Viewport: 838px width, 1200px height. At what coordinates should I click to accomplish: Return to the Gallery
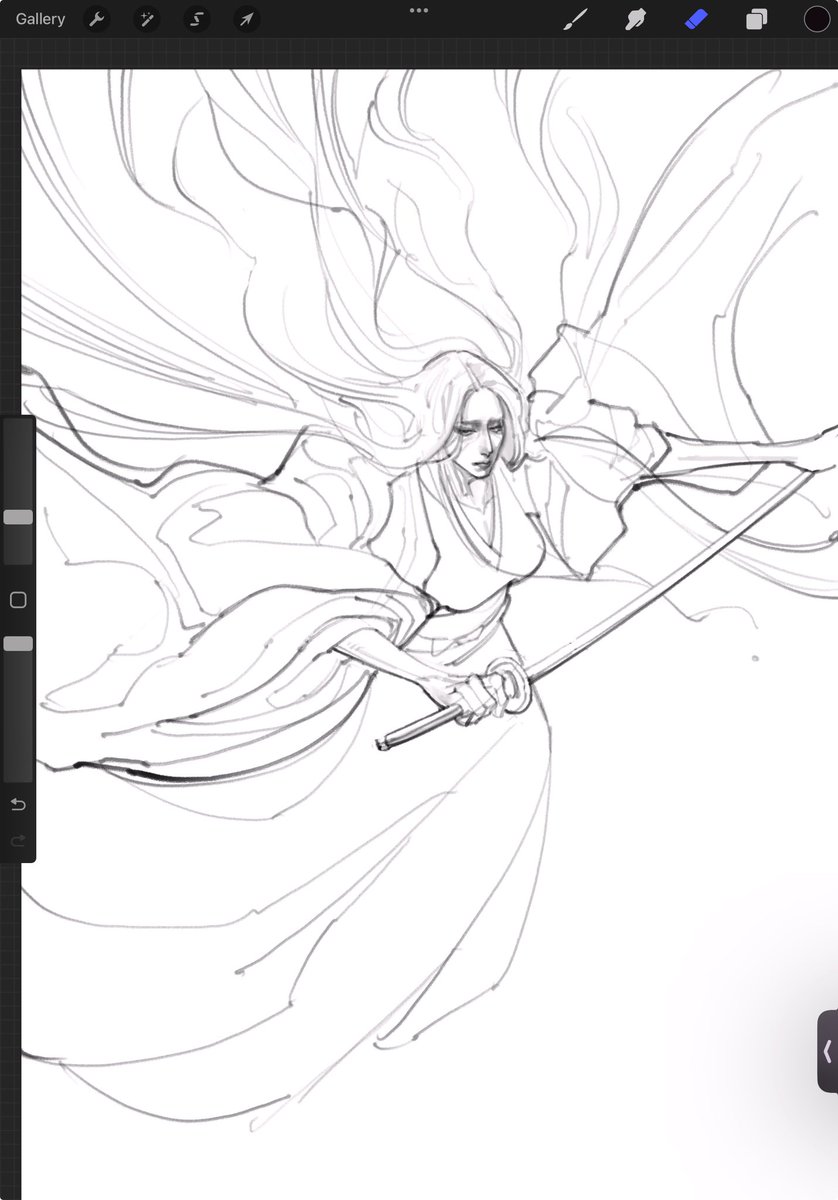pos(40,19)
